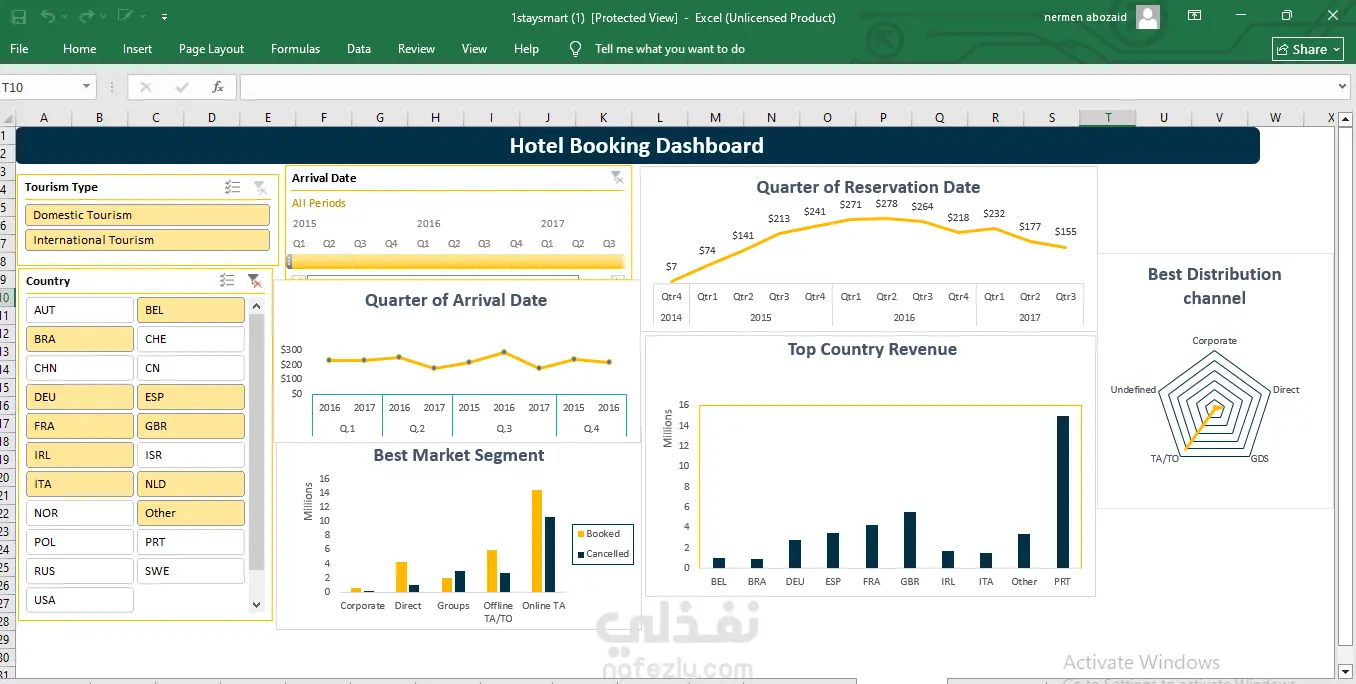Image resolution: width=1356 pixels, height=684 pixels.
Task: Open the Data tab
Action: pos(359,49)
